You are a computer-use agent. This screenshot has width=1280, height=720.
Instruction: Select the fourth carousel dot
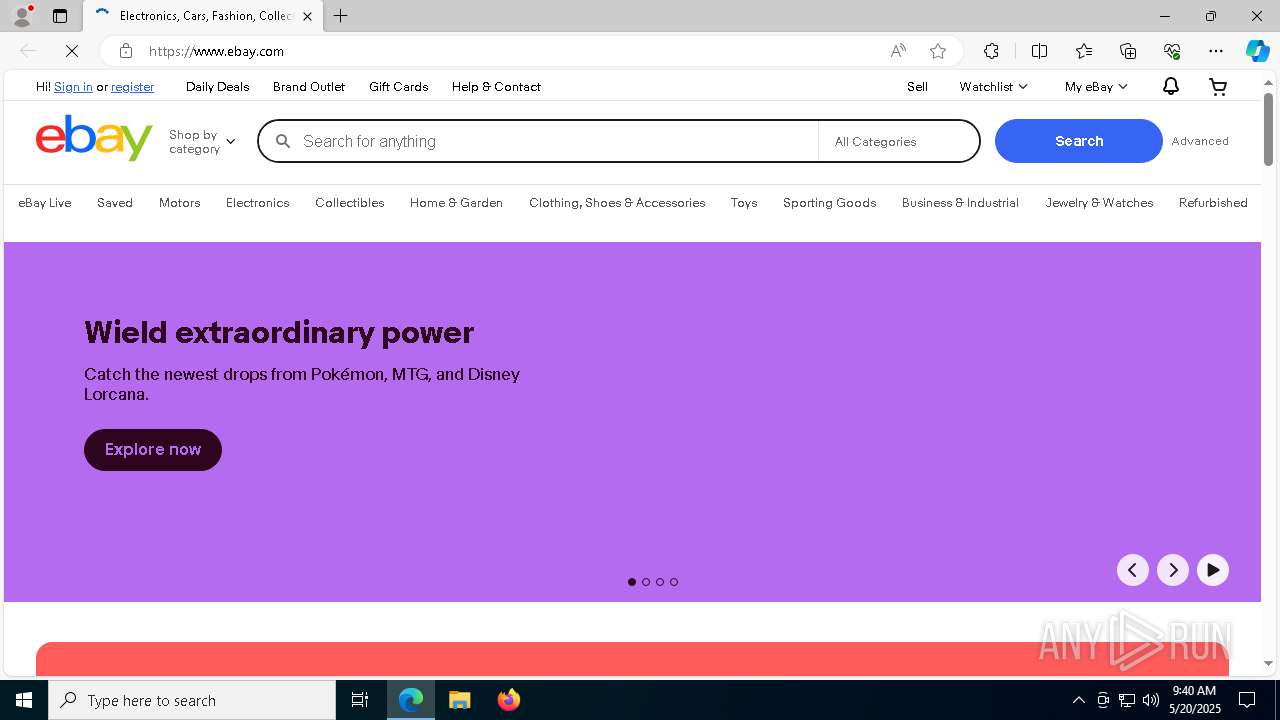click(674, 582)
